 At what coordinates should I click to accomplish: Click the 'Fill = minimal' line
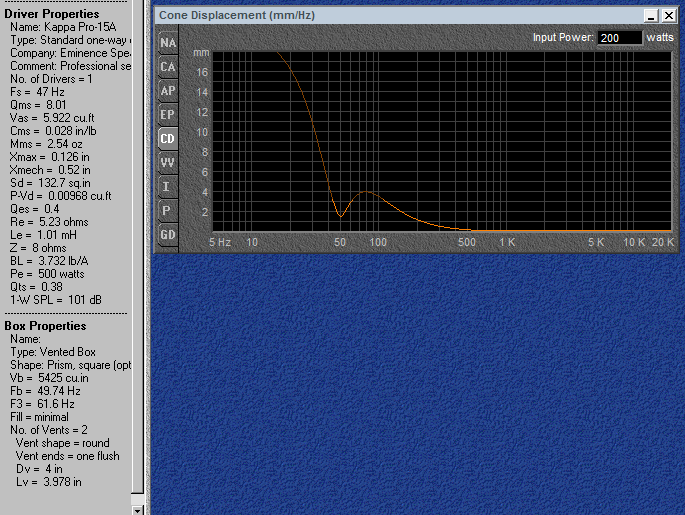pyautogui.click(x=39, y=417)
